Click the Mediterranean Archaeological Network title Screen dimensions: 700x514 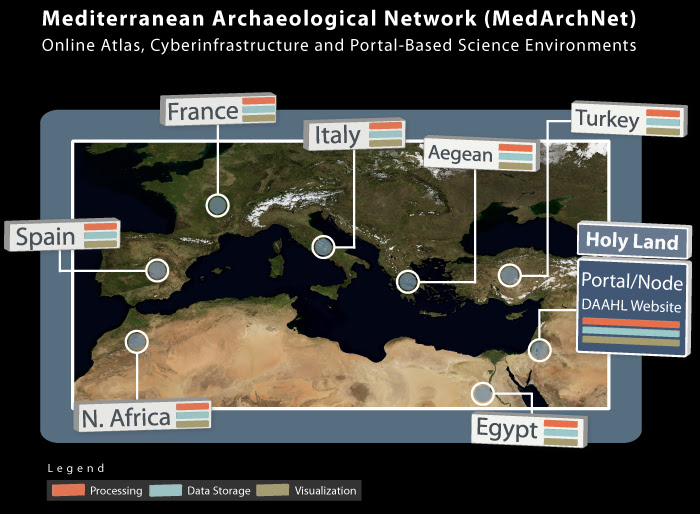coord(339,19)
